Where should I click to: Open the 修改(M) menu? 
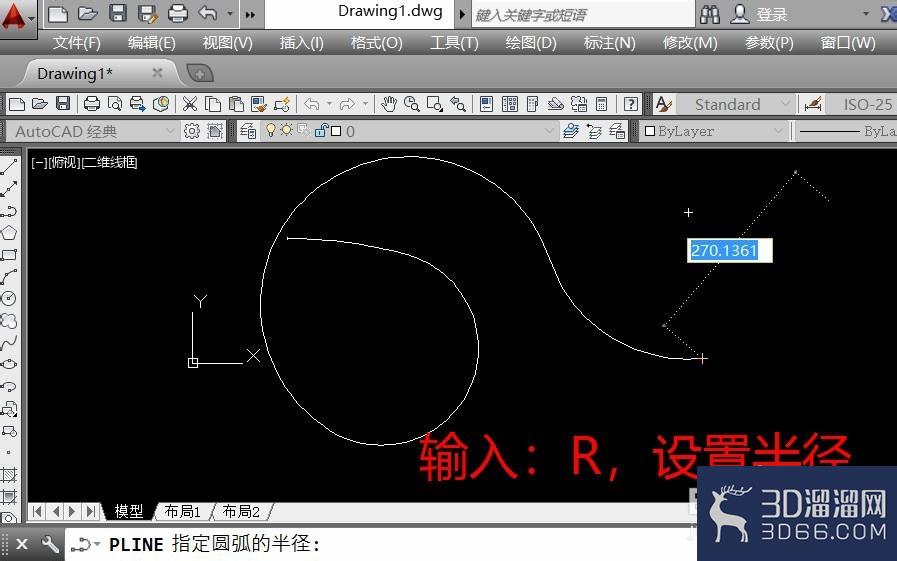click(x=690, y=43)
